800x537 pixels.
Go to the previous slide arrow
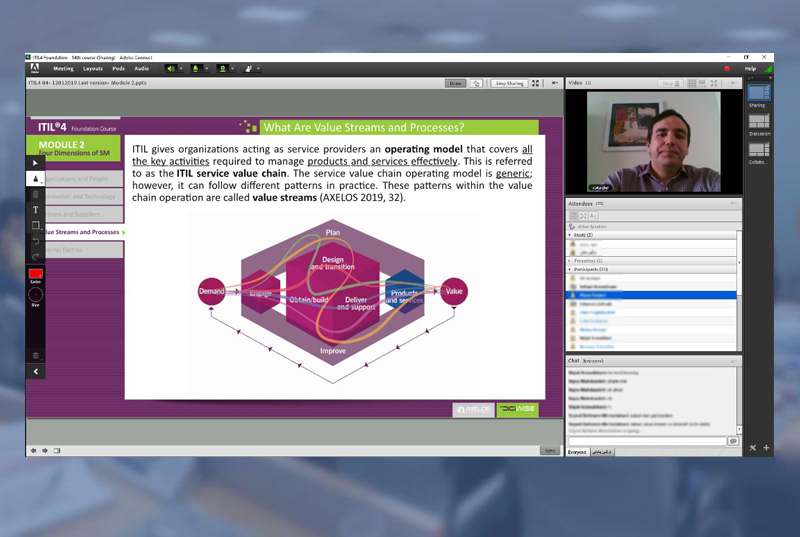tap(34, 451)
